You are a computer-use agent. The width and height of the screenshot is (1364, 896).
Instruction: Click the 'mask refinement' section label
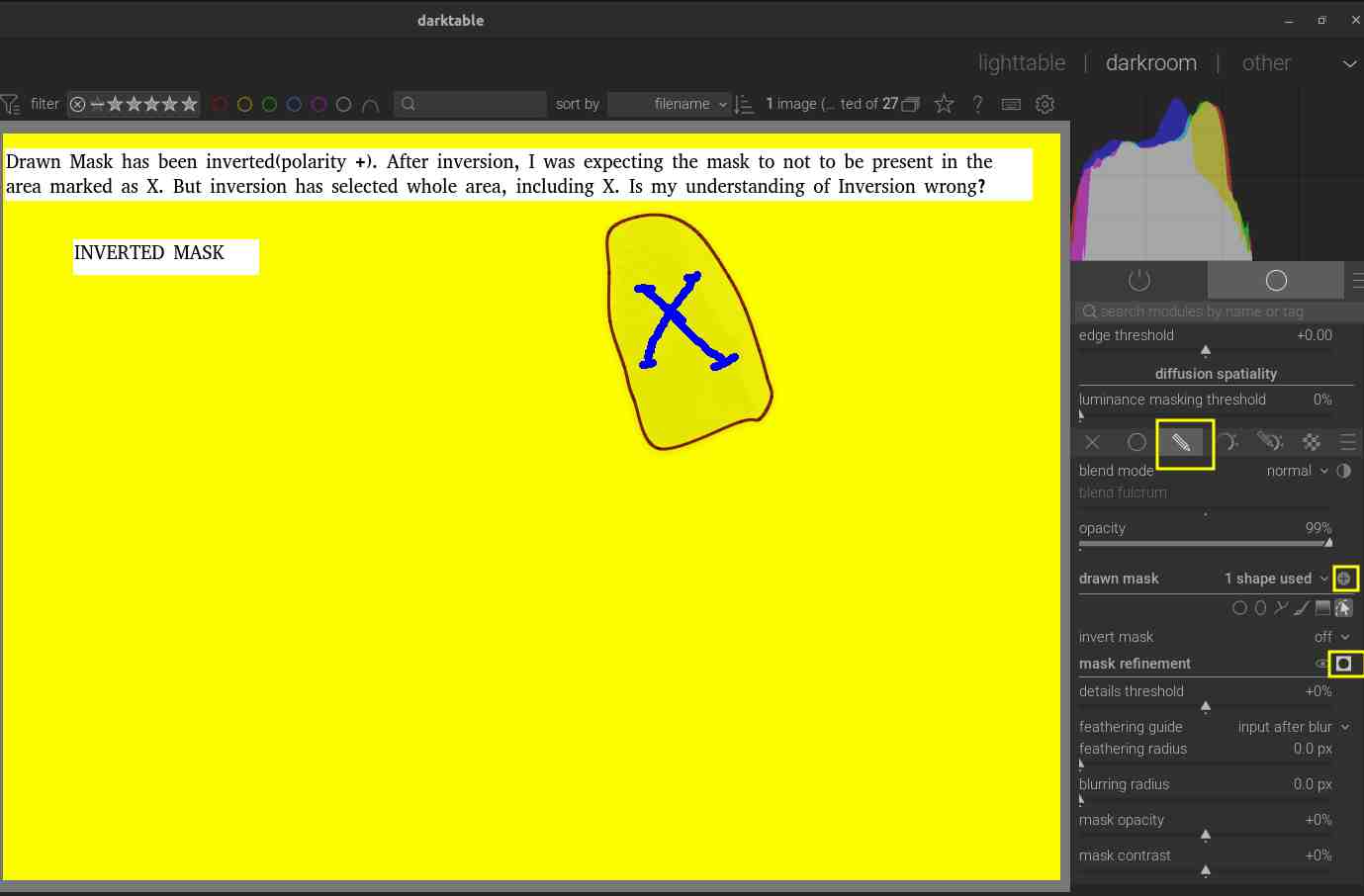1135,664
